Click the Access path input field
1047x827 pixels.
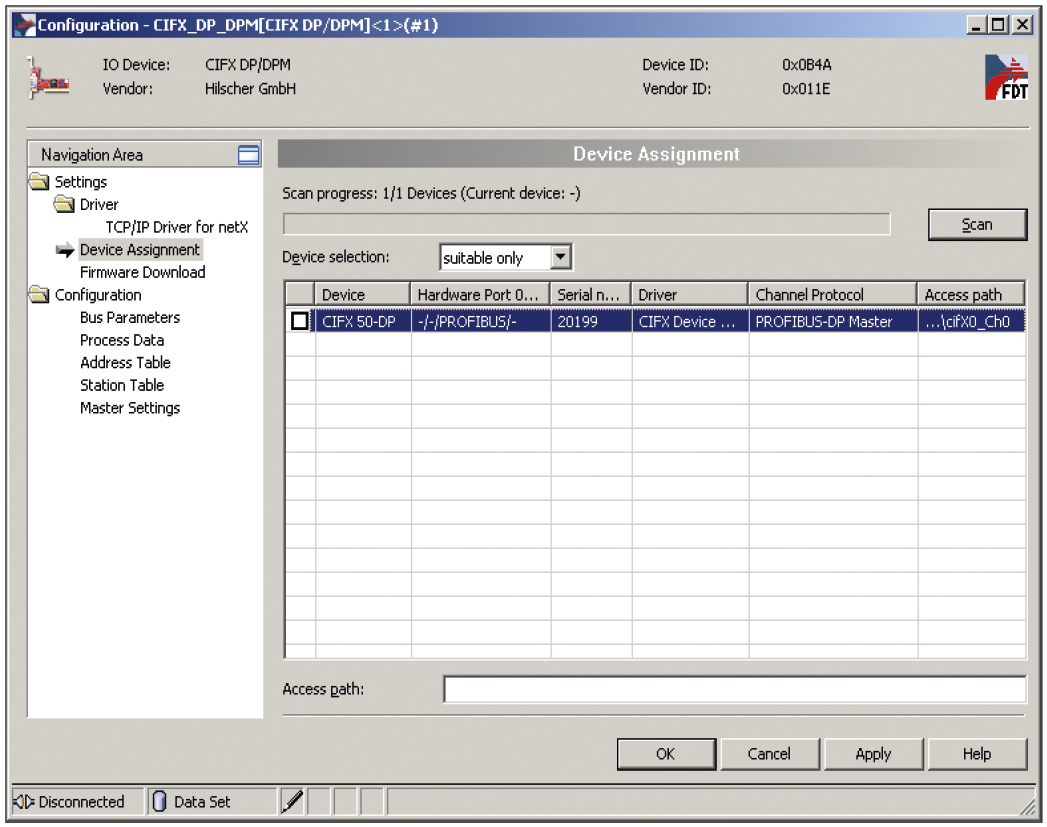coord(735,690)
